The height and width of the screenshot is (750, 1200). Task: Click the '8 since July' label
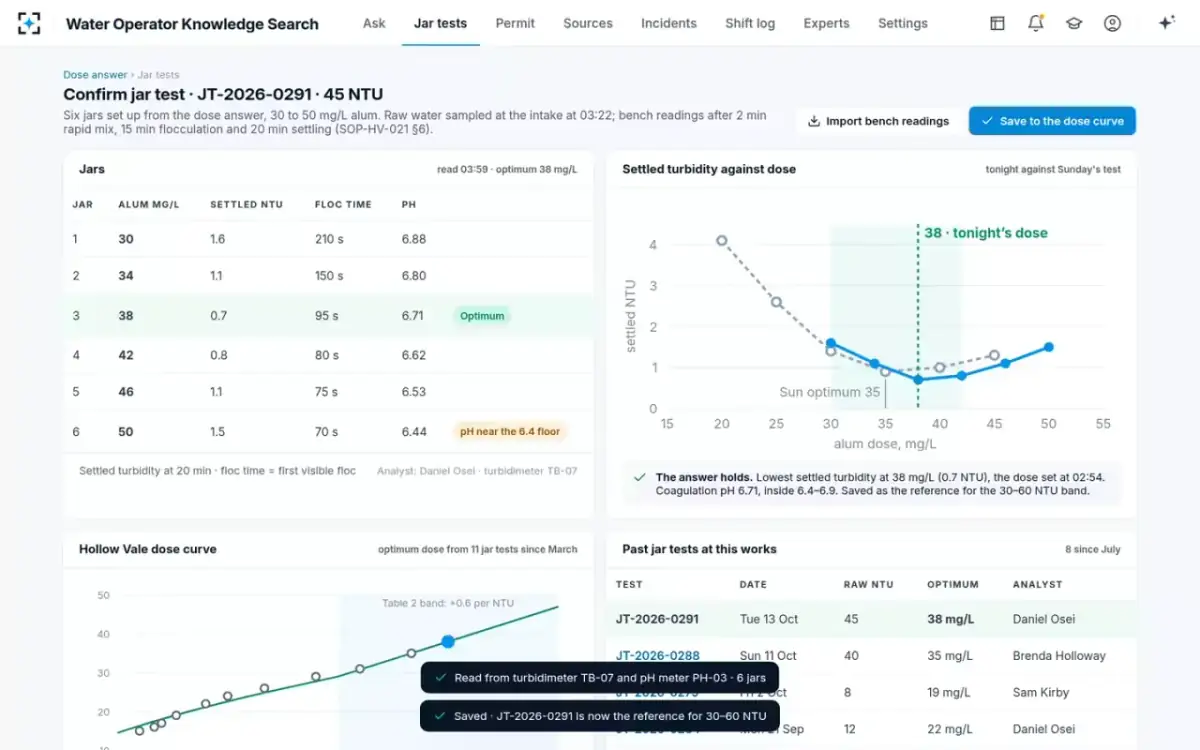tap(1093, 550)
